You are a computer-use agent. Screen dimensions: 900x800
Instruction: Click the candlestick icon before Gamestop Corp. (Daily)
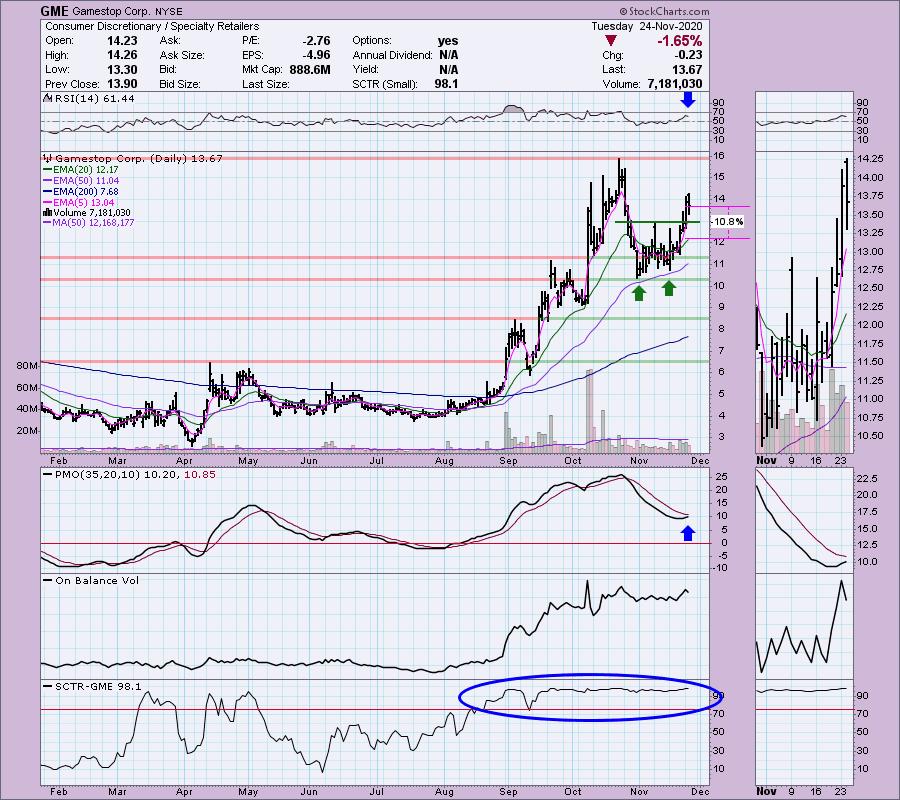pyautogui.click(x=48, y=159)
